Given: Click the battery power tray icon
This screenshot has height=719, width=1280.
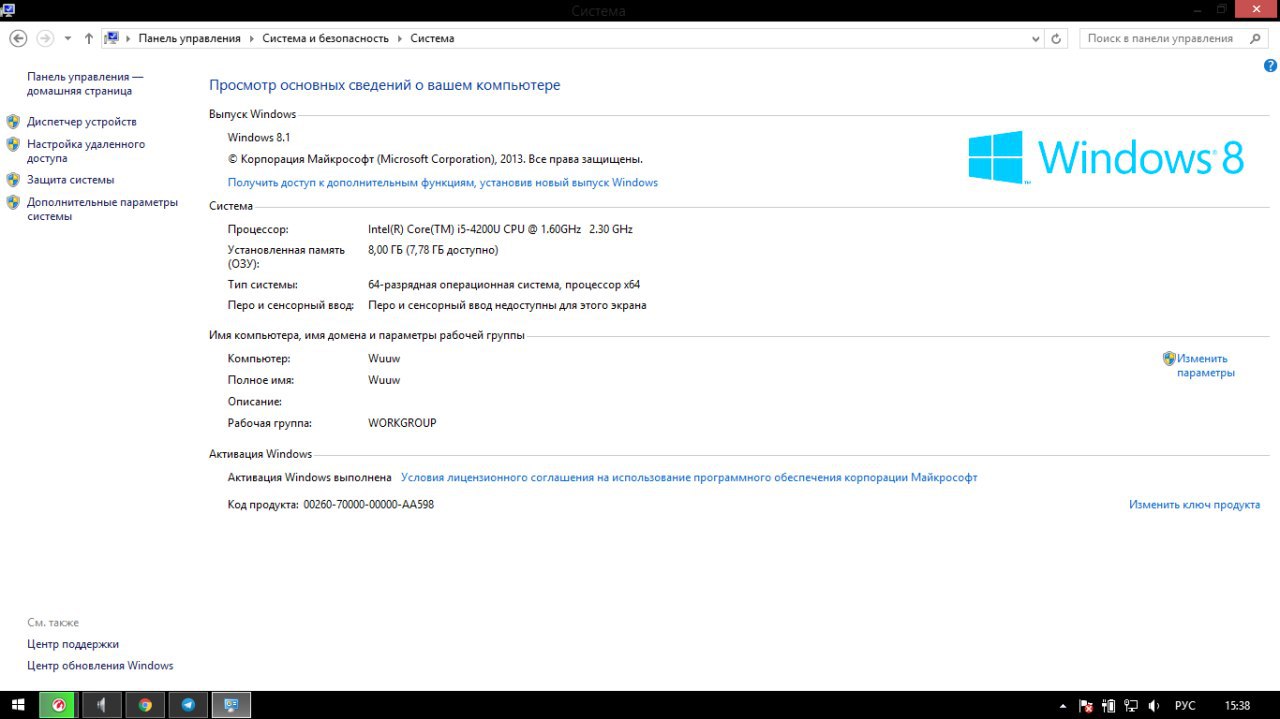Looking at the screenshot, I should pyautogui.click(x=1109, y=706).
